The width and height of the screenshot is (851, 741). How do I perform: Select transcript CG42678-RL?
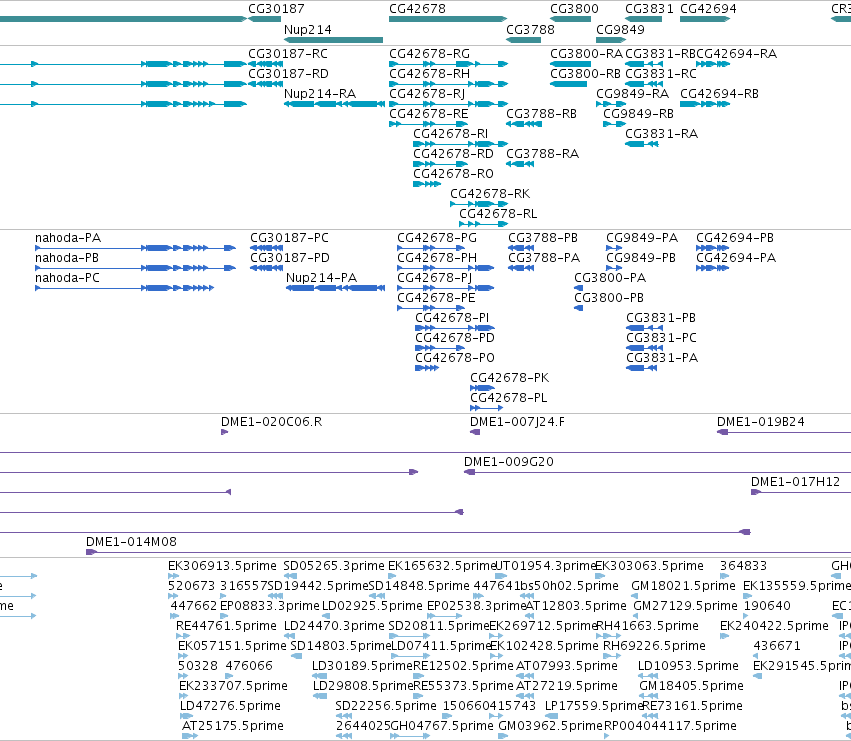[x=498, y=214]
